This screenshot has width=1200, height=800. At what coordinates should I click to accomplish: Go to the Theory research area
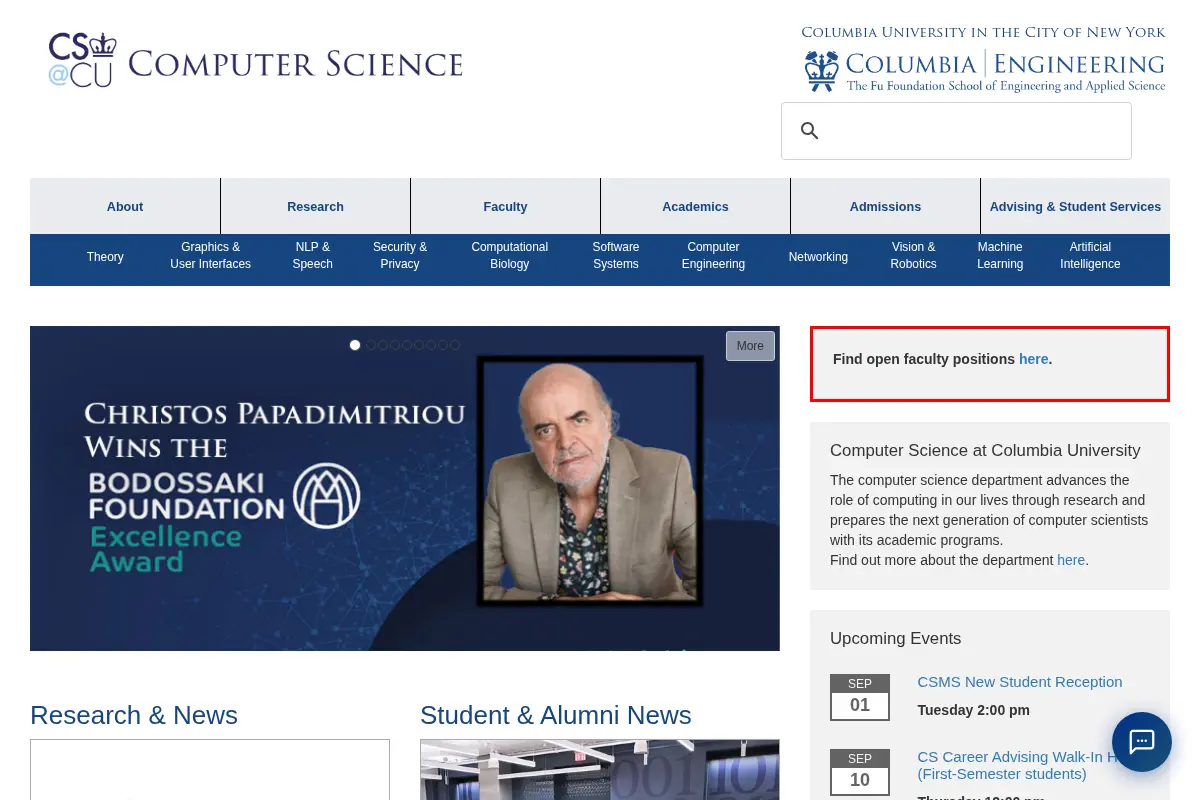(105, 257)
